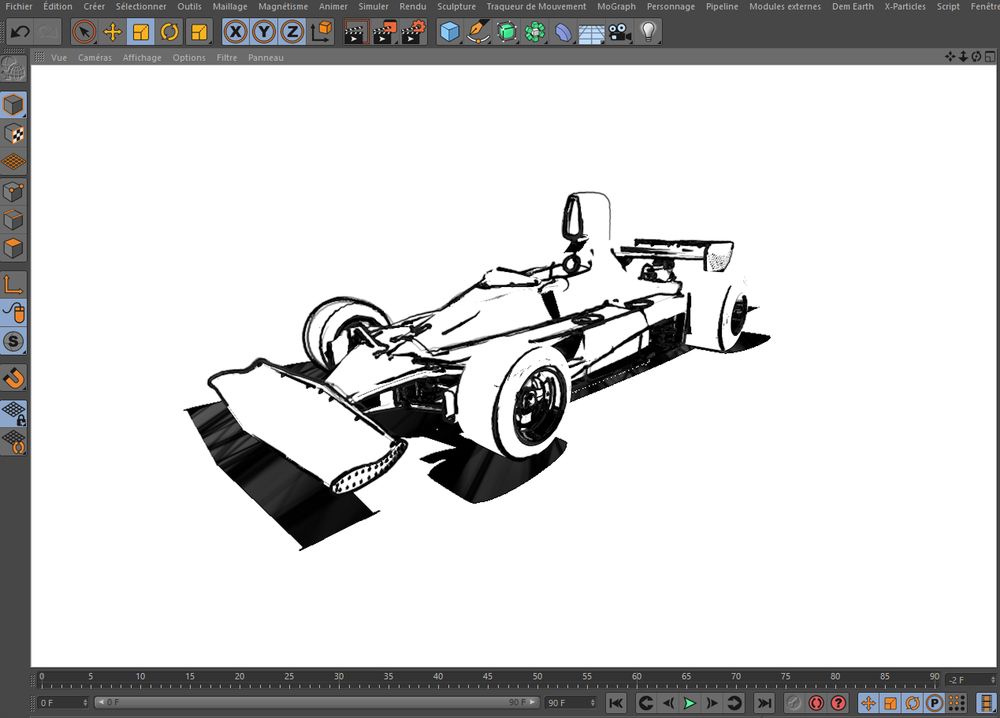Open the viewport Vue menu
Image resolution: width=1000 pixels, height=718 pixels.
pos(59,57)
